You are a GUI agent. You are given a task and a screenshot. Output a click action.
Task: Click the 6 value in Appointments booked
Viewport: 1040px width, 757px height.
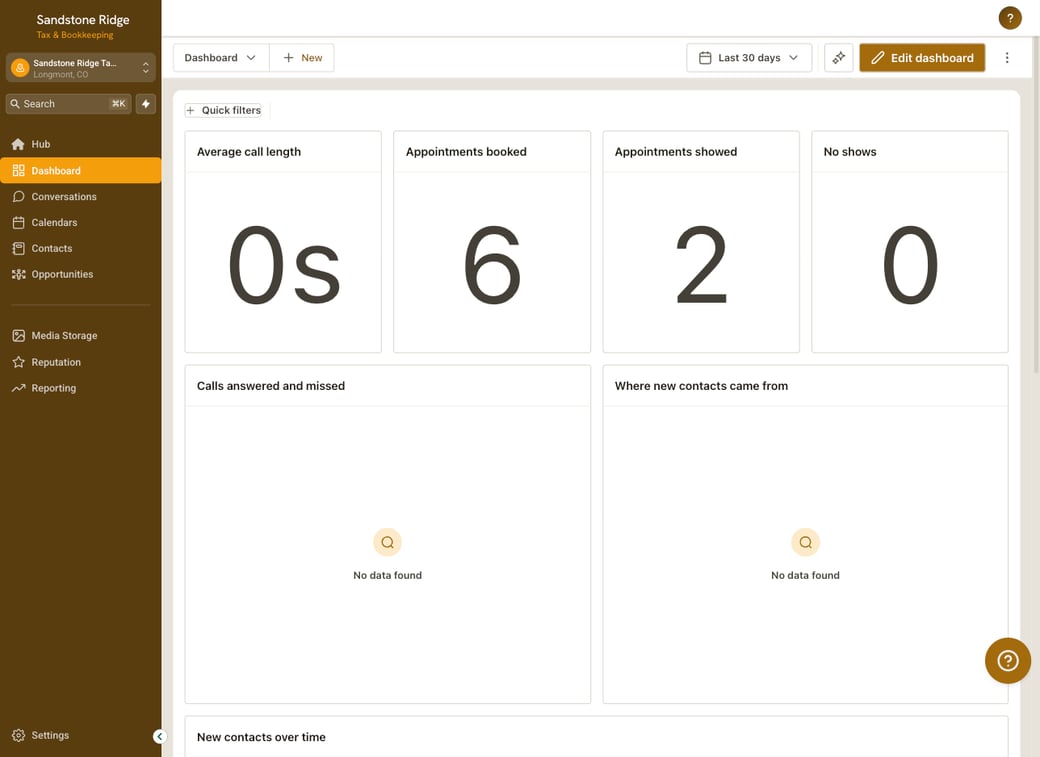pyautogui.click(x=492, y=265)
